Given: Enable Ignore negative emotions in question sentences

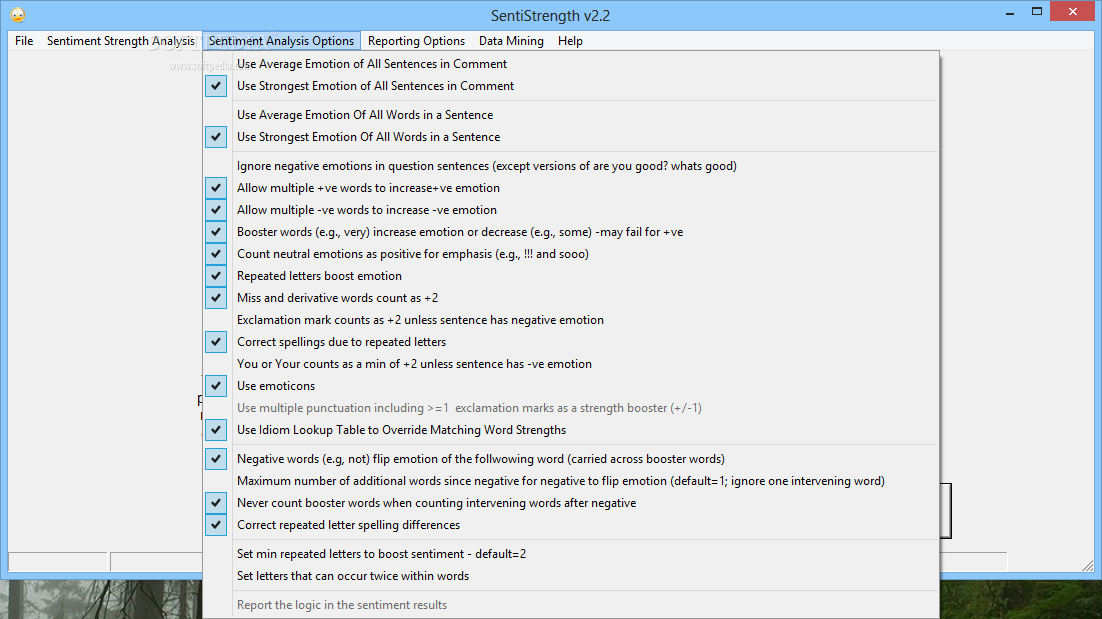Looking at the screenshot, I should (571, 167).
